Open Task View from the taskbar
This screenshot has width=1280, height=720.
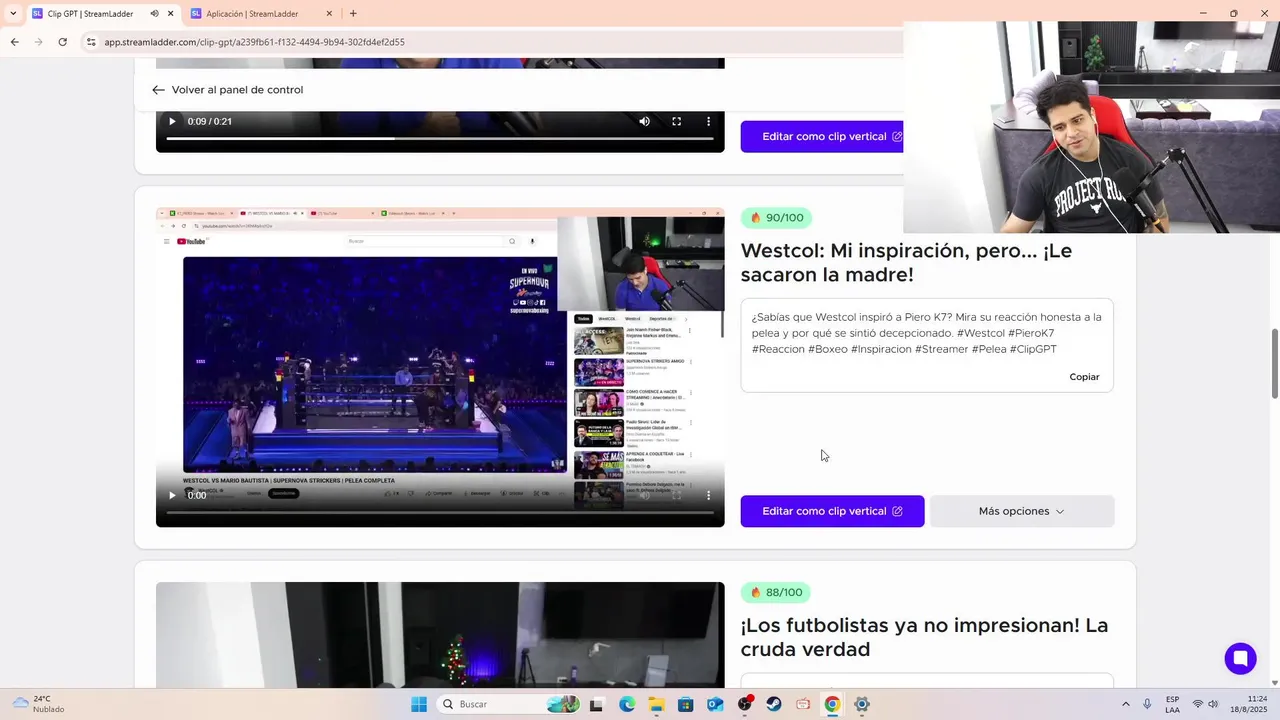point(597,704)
